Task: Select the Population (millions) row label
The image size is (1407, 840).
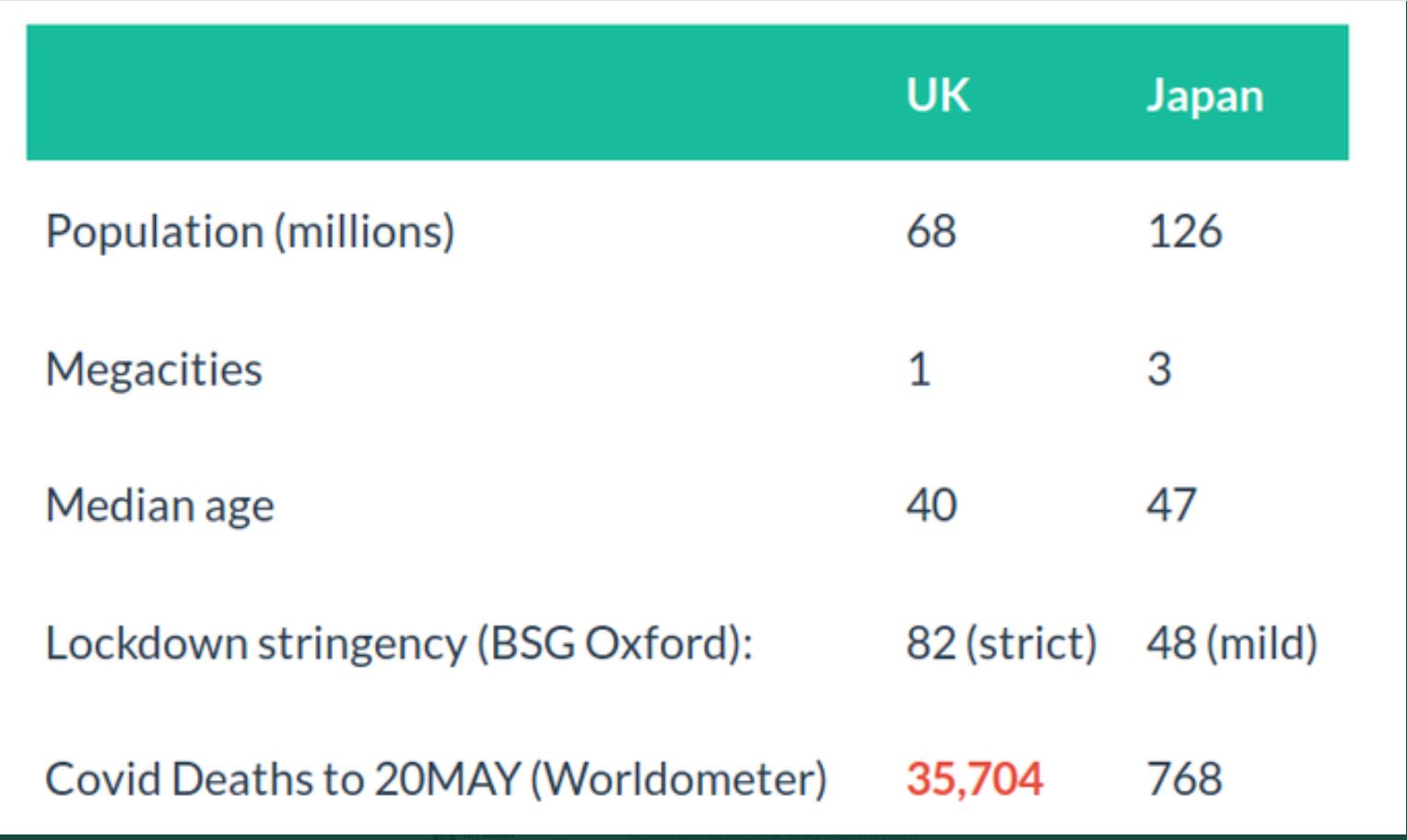Action: click(250, 231)
